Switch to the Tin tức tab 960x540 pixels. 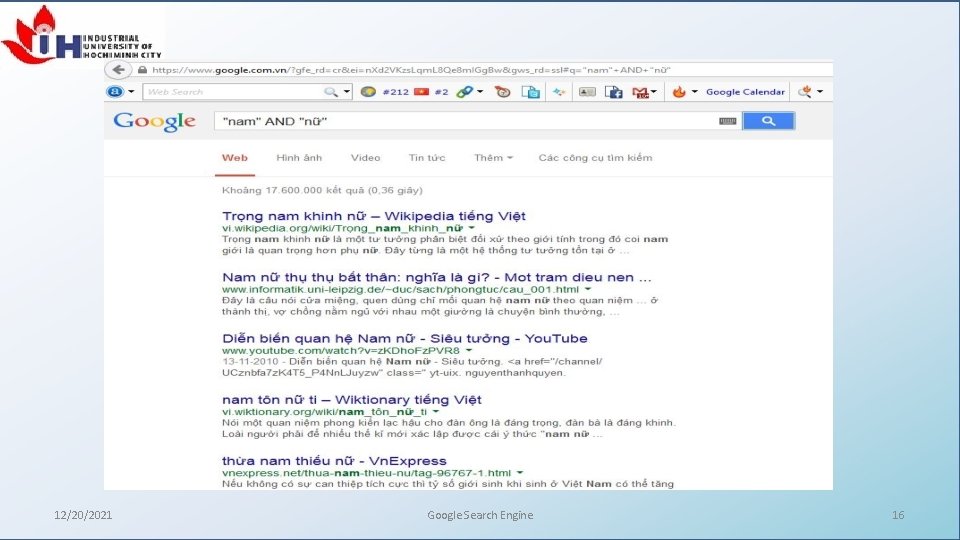click(427, 158)
